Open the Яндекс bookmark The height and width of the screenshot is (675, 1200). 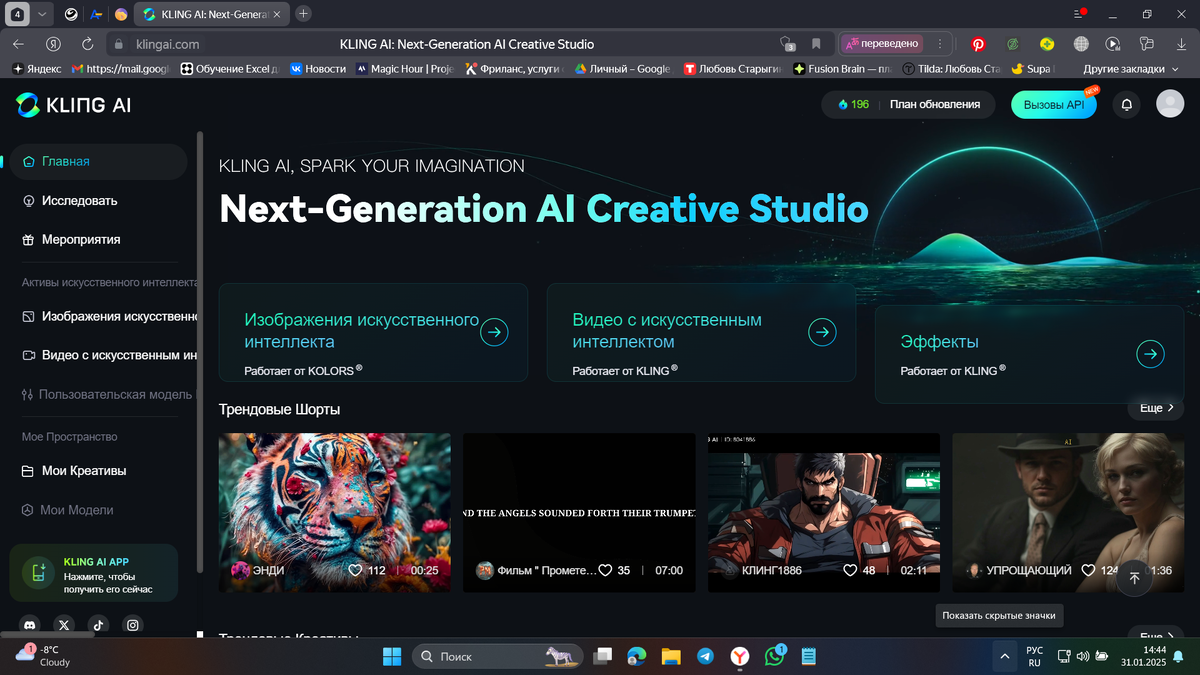point(35,69)
